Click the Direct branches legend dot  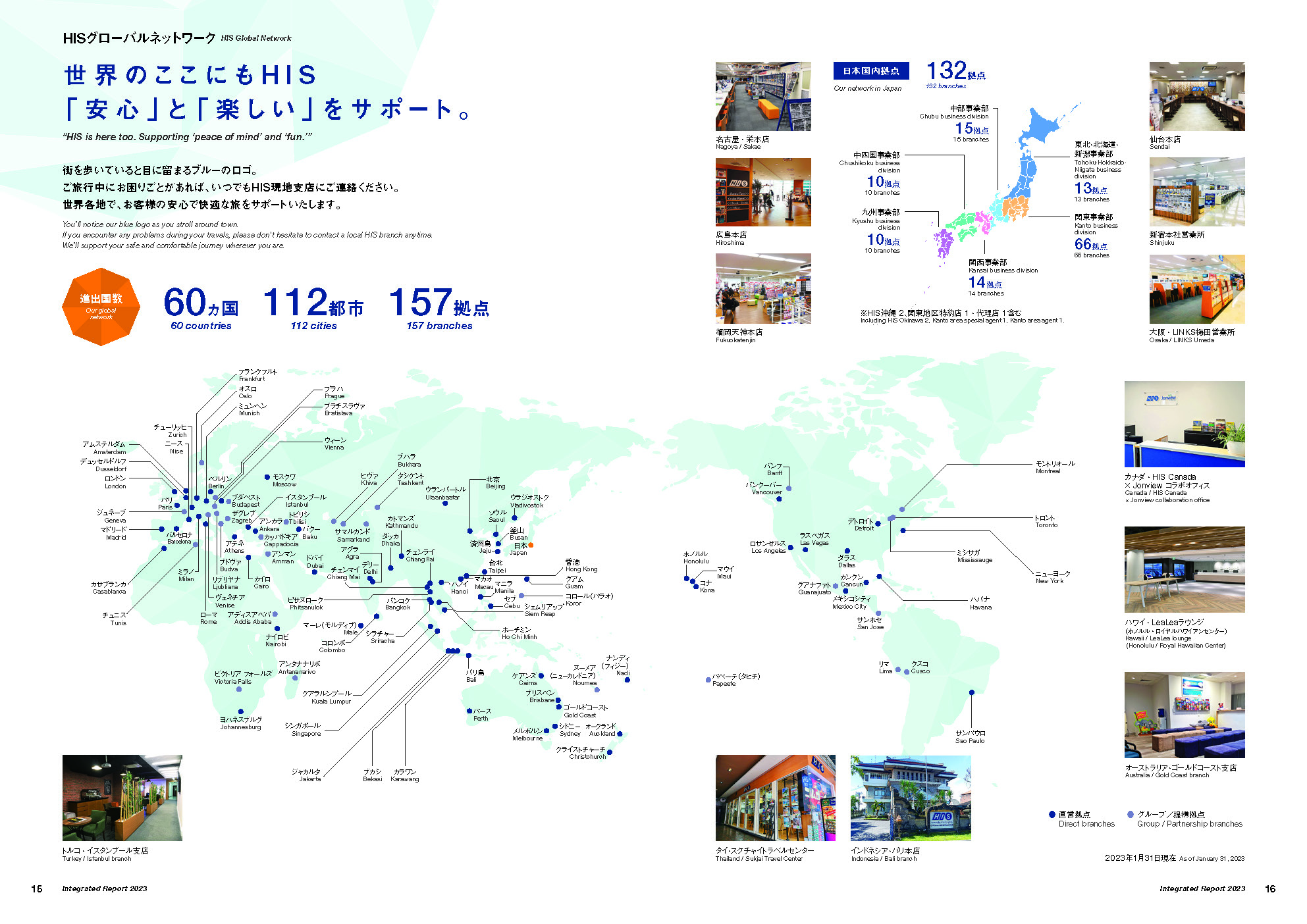[1052, 814]
